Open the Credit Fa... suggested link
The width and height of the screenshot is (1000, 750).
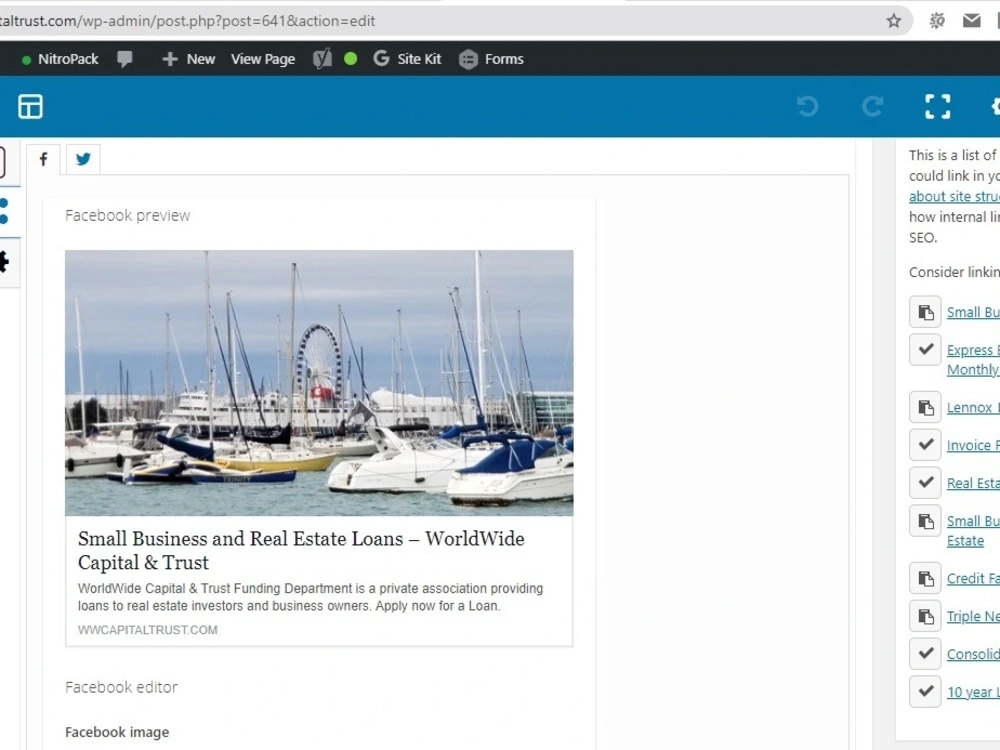(973, 578)
